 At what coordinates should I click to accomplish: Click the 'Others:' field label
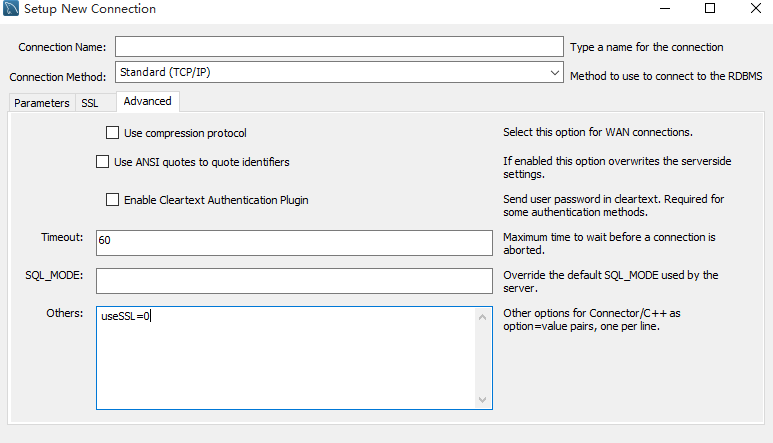click(x=66, y=314)
